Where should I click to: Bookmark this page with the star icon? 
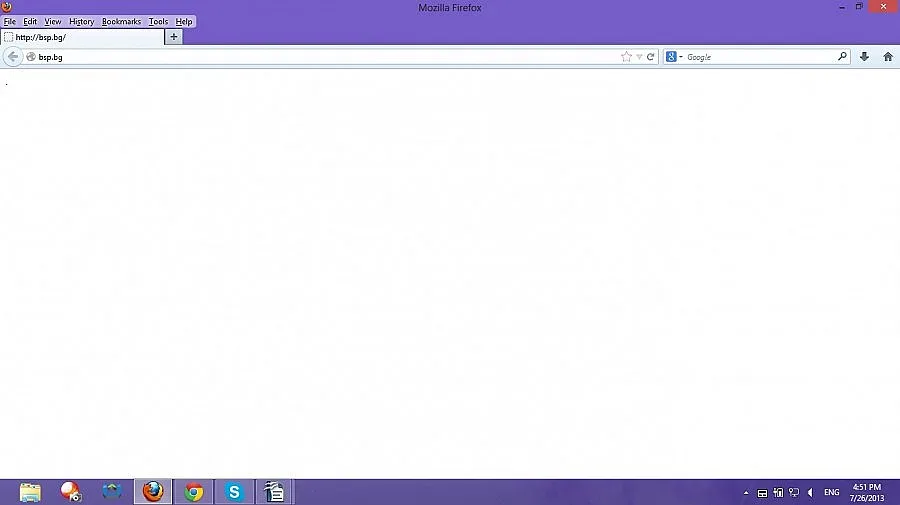click(626, 57)
